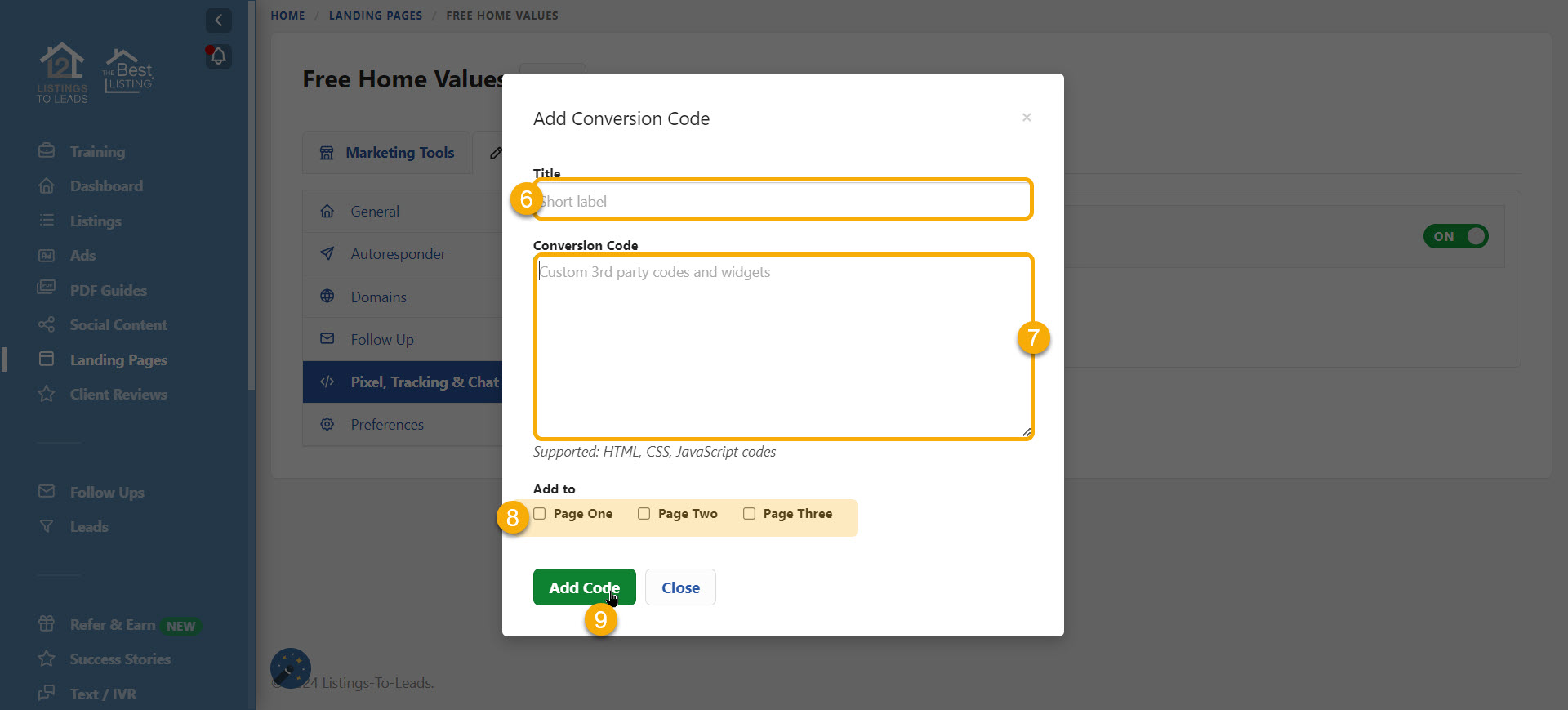Click the Dashboard home icon
1568x710 pixels.
click(47, 186)
